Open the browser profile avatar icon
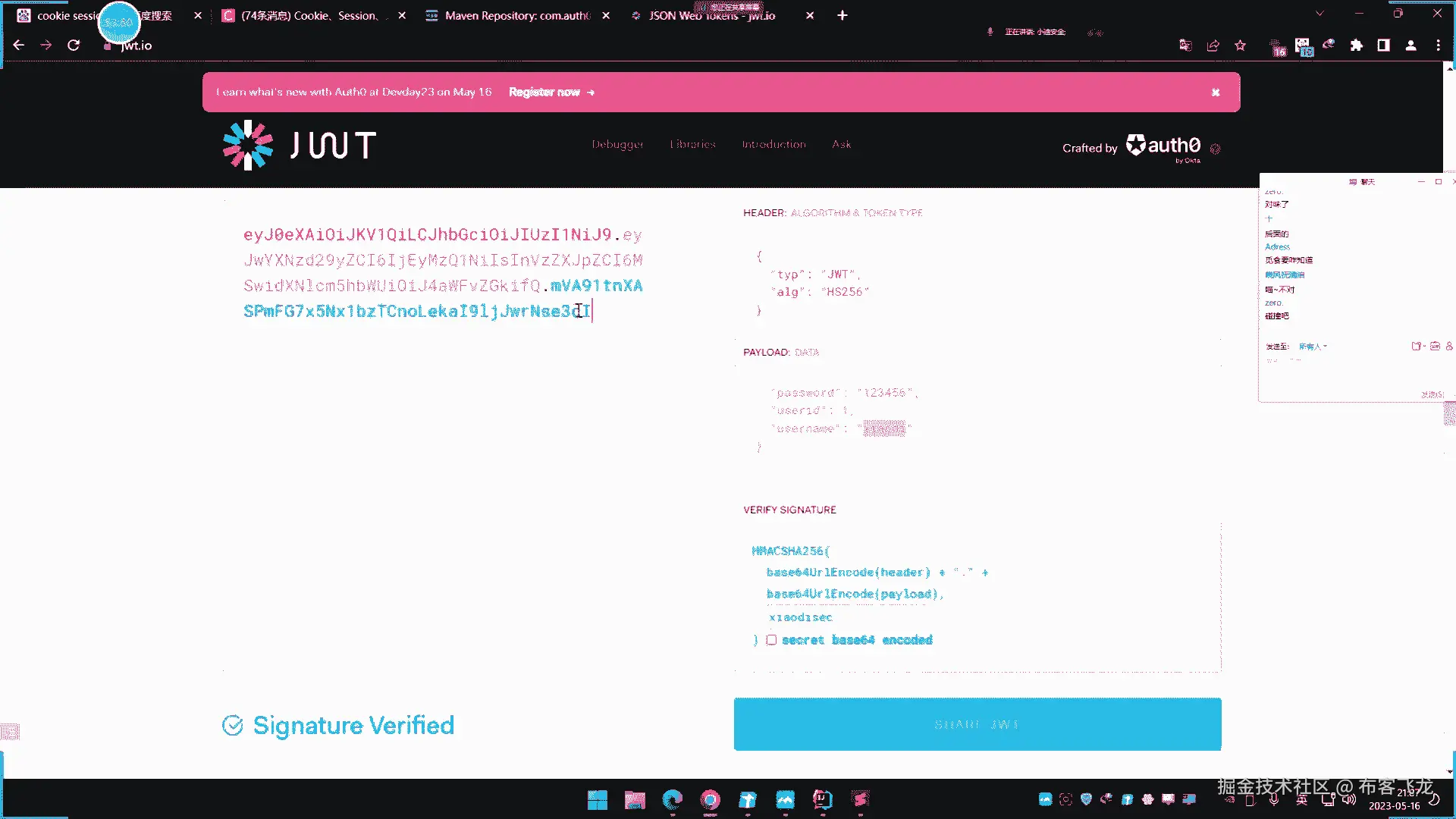Screen dimensions: 1456x819 click(x=1410, y=45)
